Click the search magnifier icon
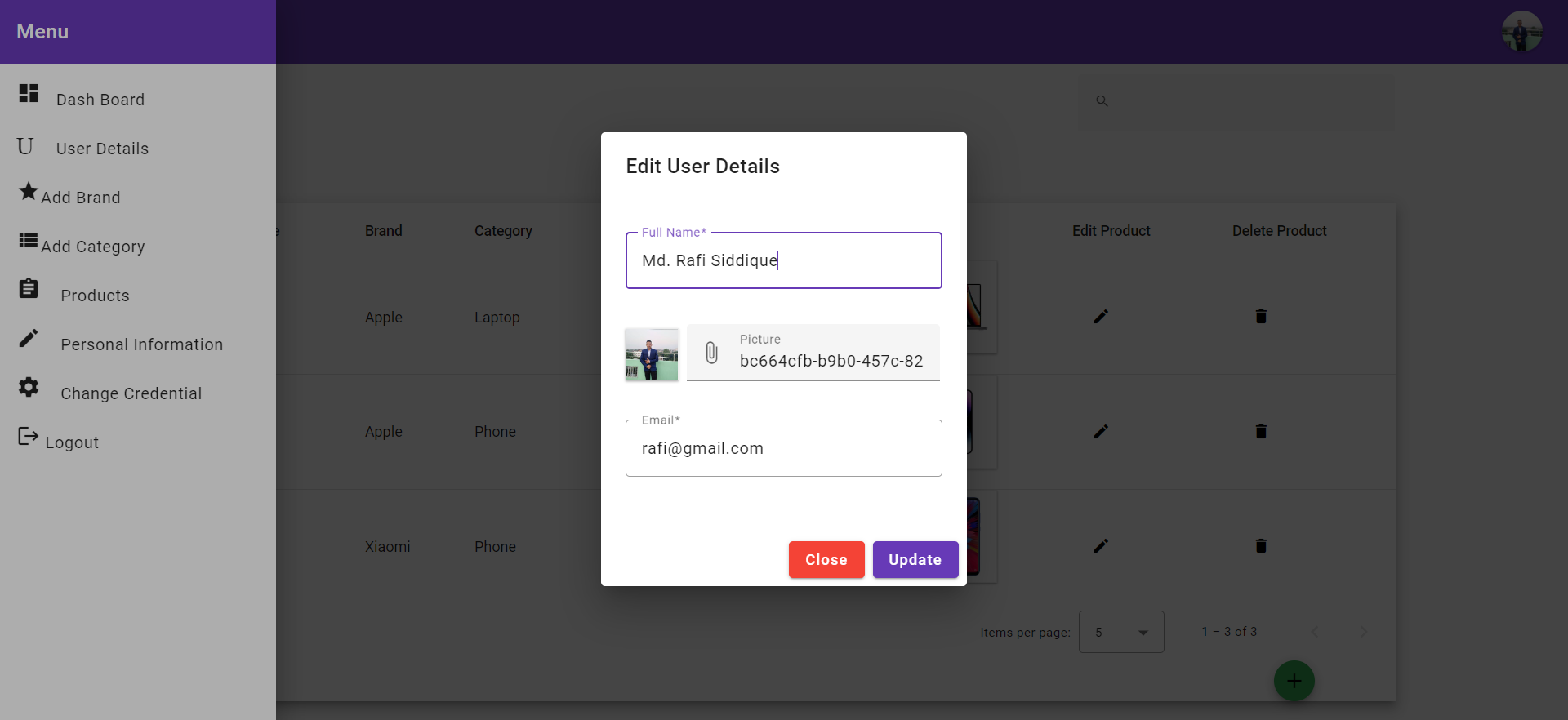 coord(1102,100)
